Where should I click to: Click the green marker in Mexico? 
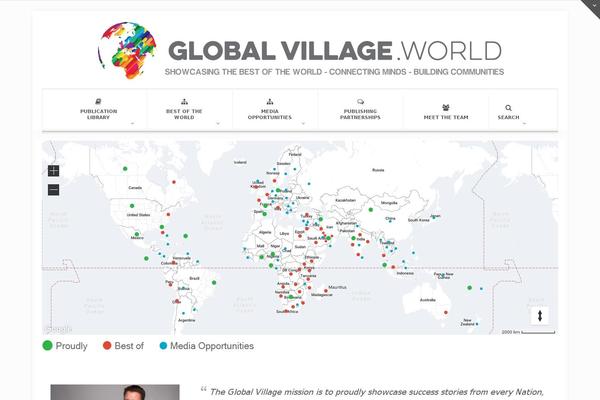[x=137, y=234]
